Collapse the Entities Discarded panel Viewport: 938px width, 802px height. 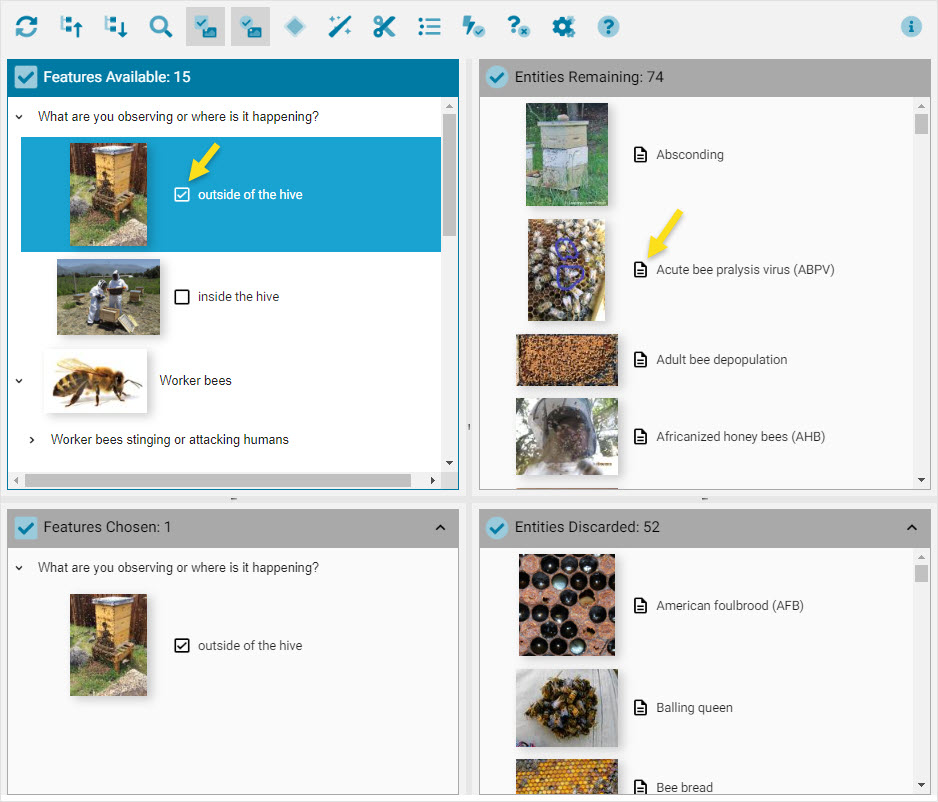(x=911, y=527)
